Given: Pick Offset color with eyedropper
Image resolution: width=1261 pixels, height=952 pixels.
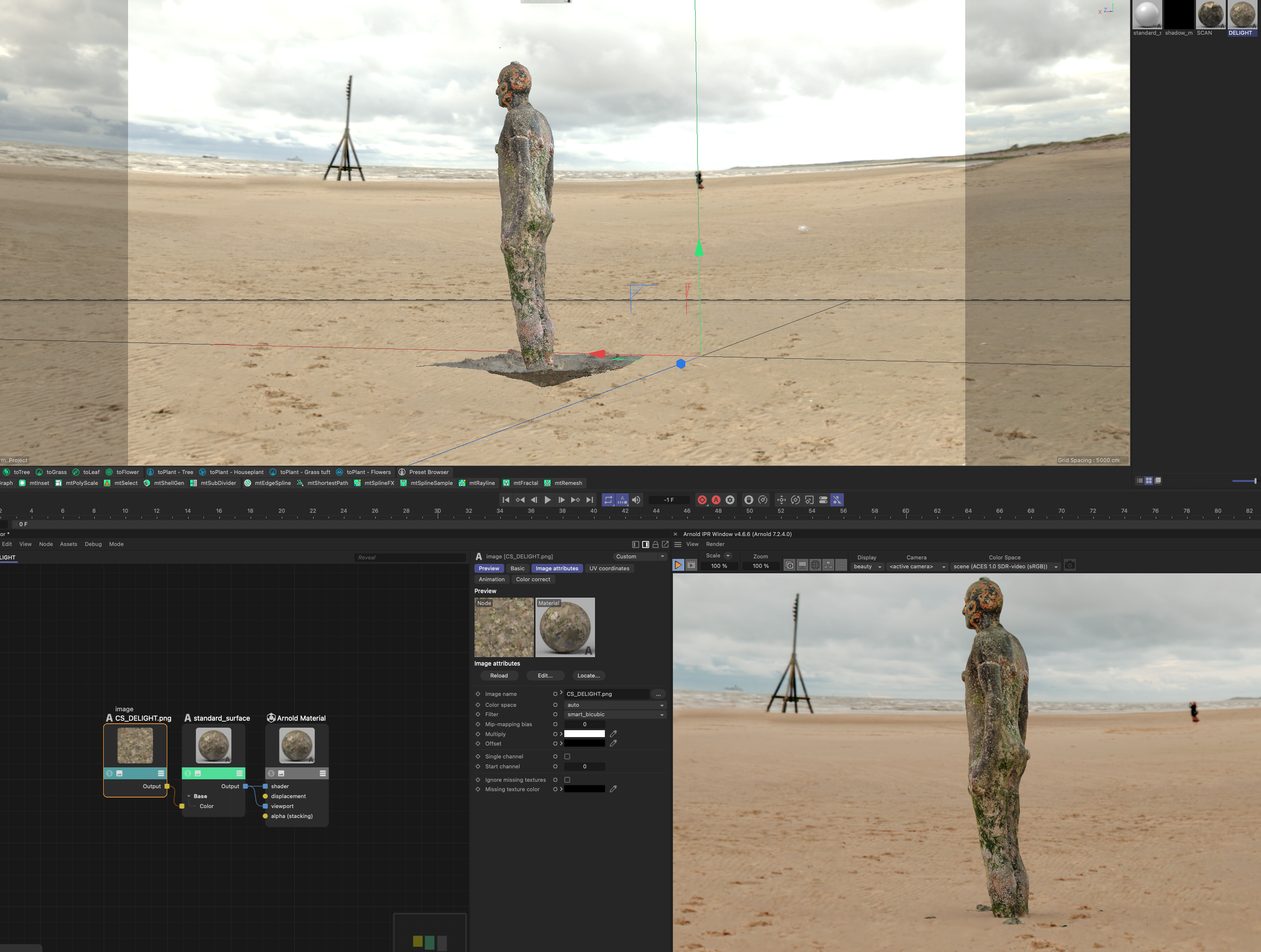Looking at the screenshot, I should 613,743.
